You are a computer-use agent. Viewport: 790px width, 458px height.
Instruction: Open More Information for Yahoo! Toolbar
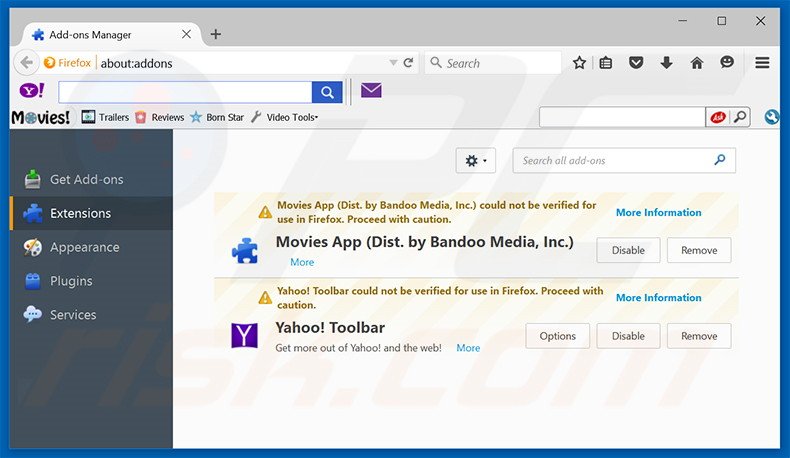click(659, 297)
